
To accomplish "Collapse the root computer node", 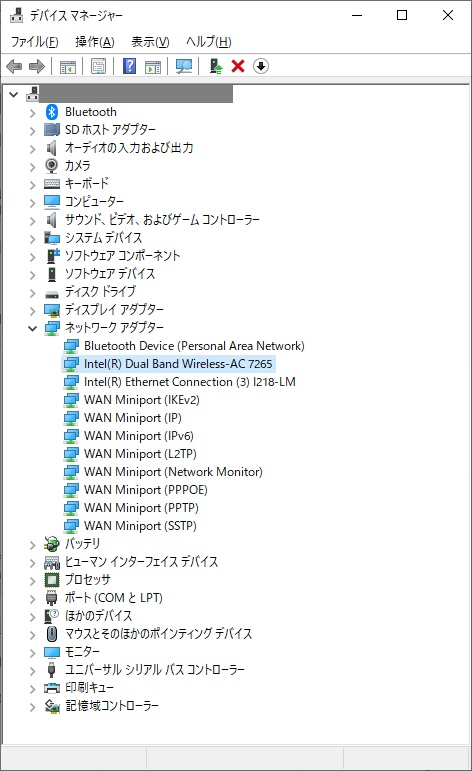I will click(14, 94).
